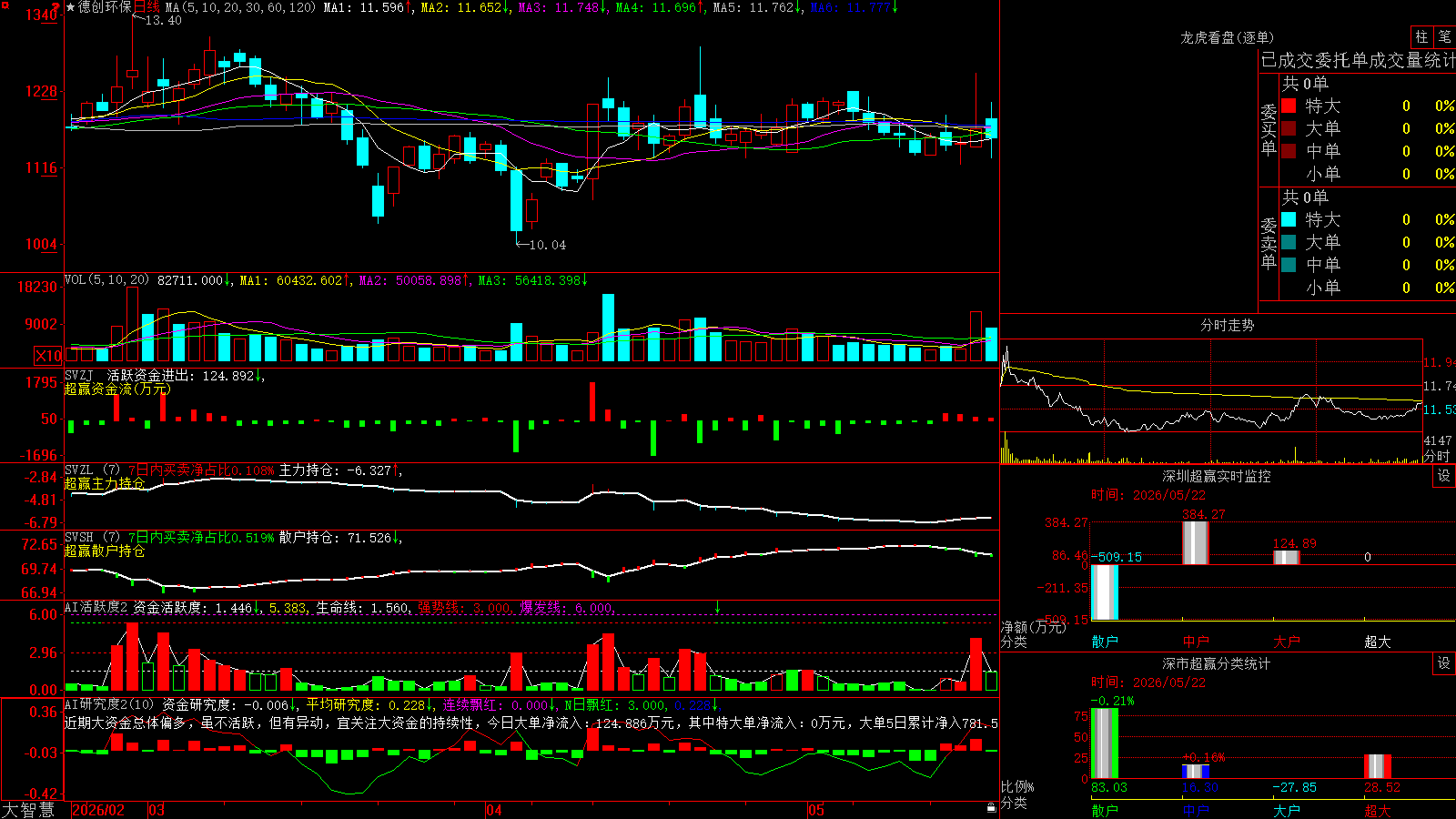1456x819 pixels.
Task: Jump to the 2026/02 date marker
Action: click(98, 810)
